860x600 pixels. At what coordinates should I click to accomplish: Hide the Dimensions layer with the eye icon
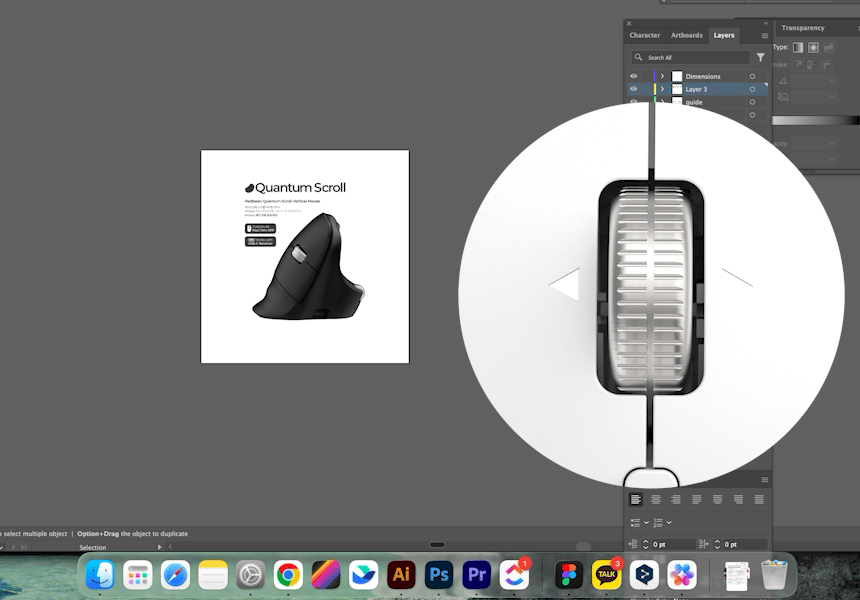633,76
